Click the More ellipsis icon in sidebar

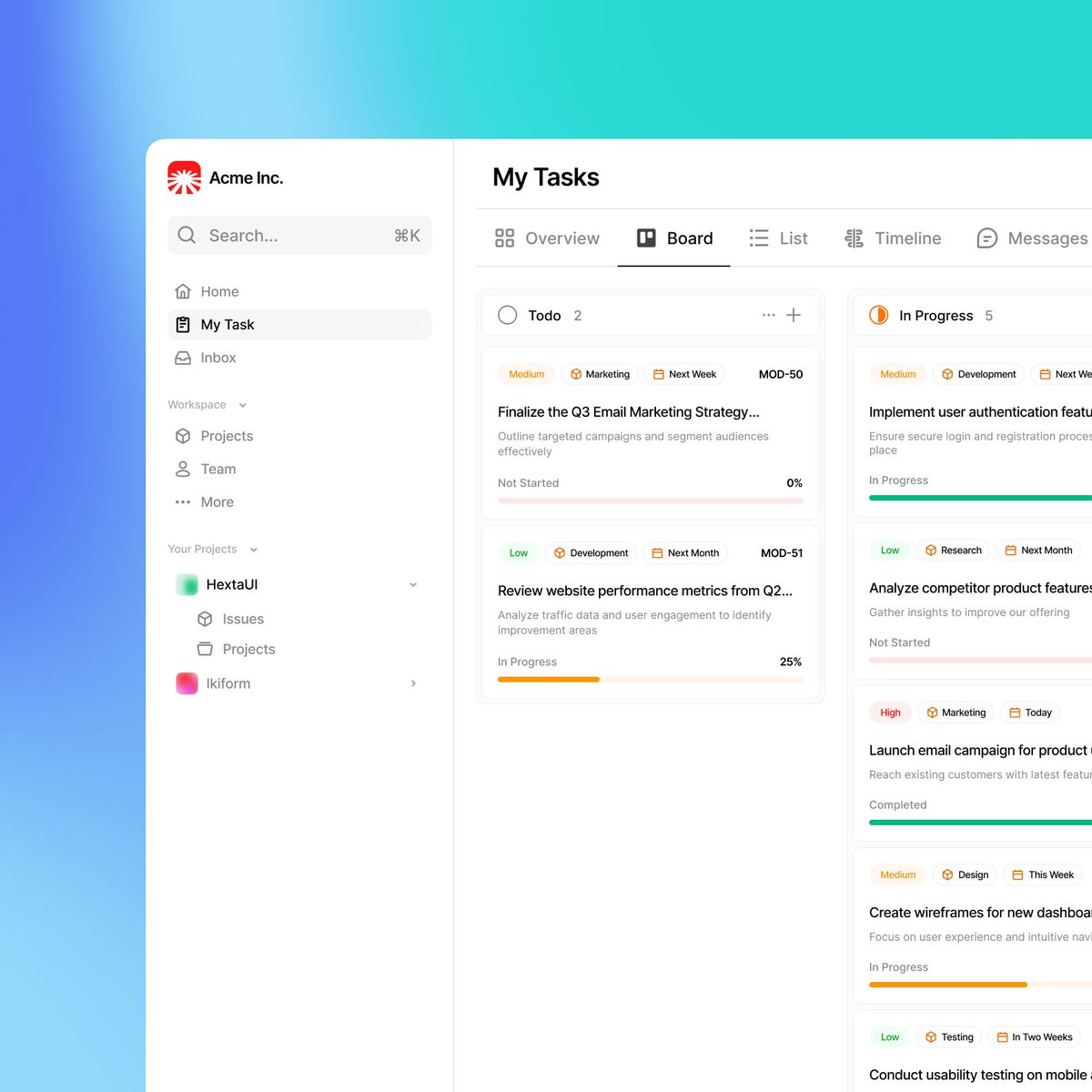coord(185,501)
